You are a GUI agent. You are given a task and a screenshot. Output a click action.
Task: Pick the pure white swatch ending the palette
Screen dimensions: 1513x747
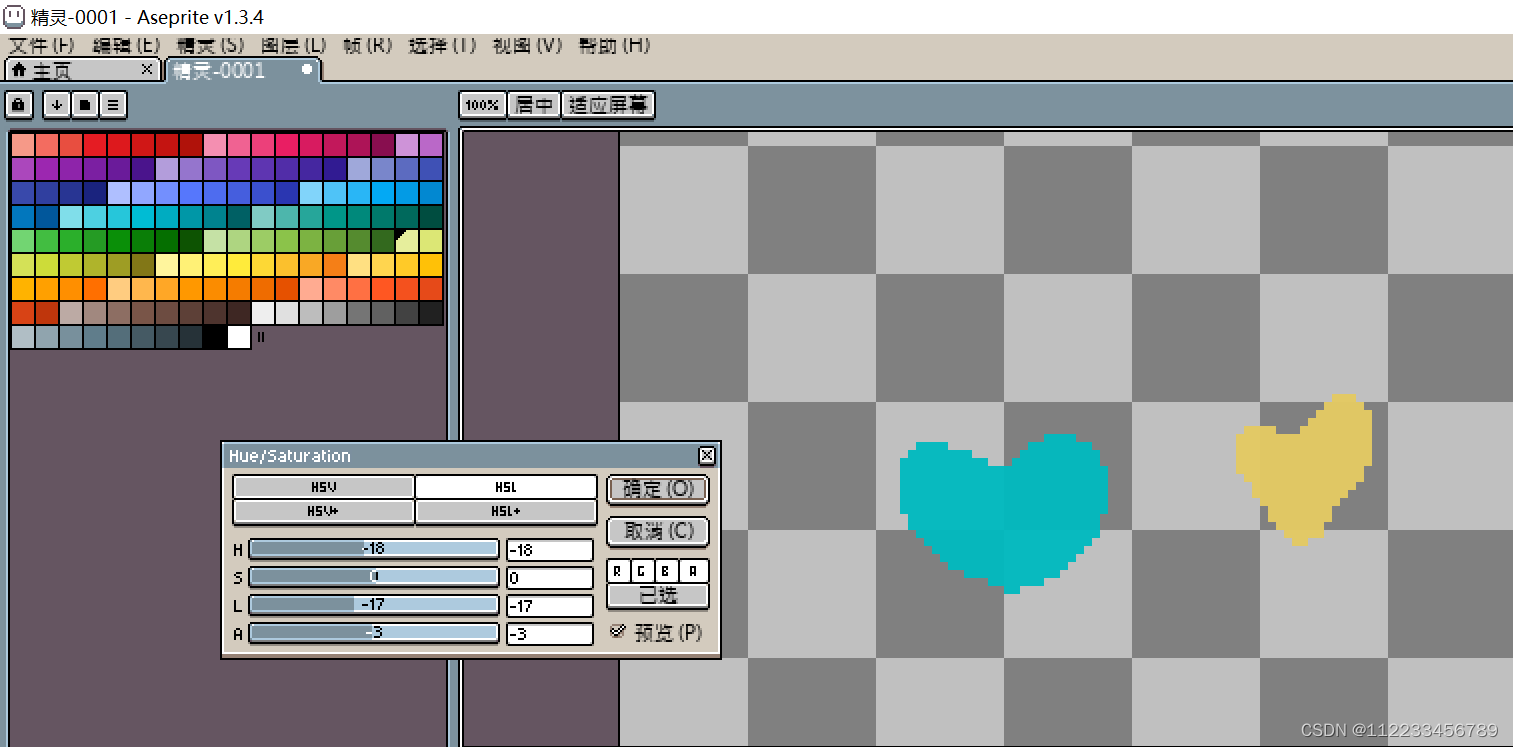tap(239, 337)
